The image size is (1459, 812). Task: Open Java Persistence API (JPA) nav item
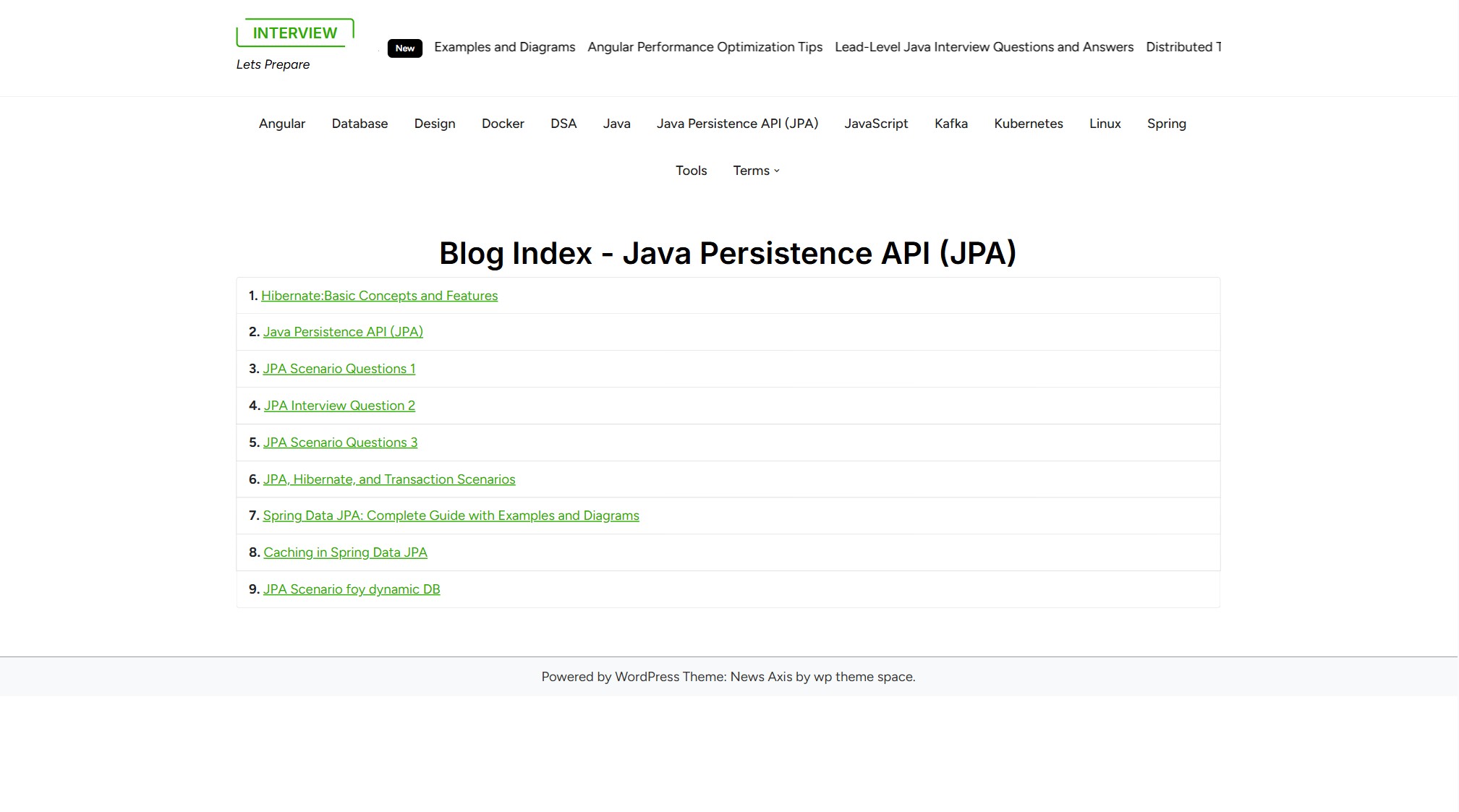[x=737, y=124]
